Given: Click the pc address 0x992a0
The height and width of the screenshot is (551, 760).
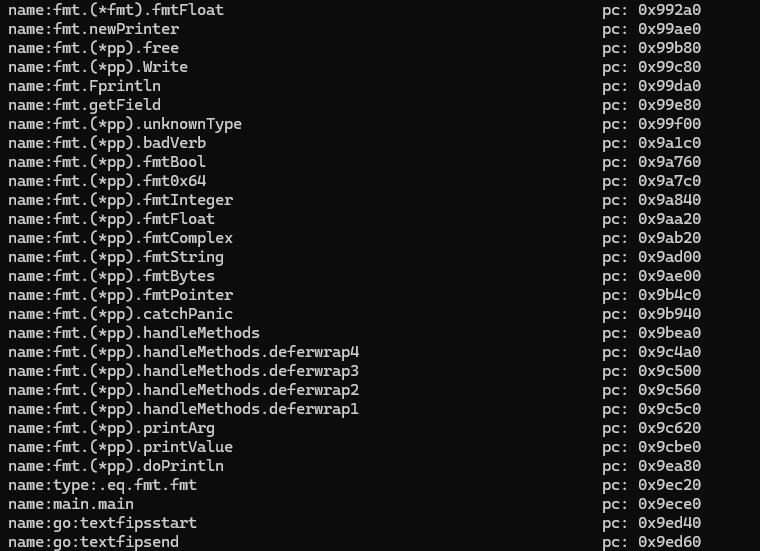Looking at the screenshot, I should (x=669, y=10).
